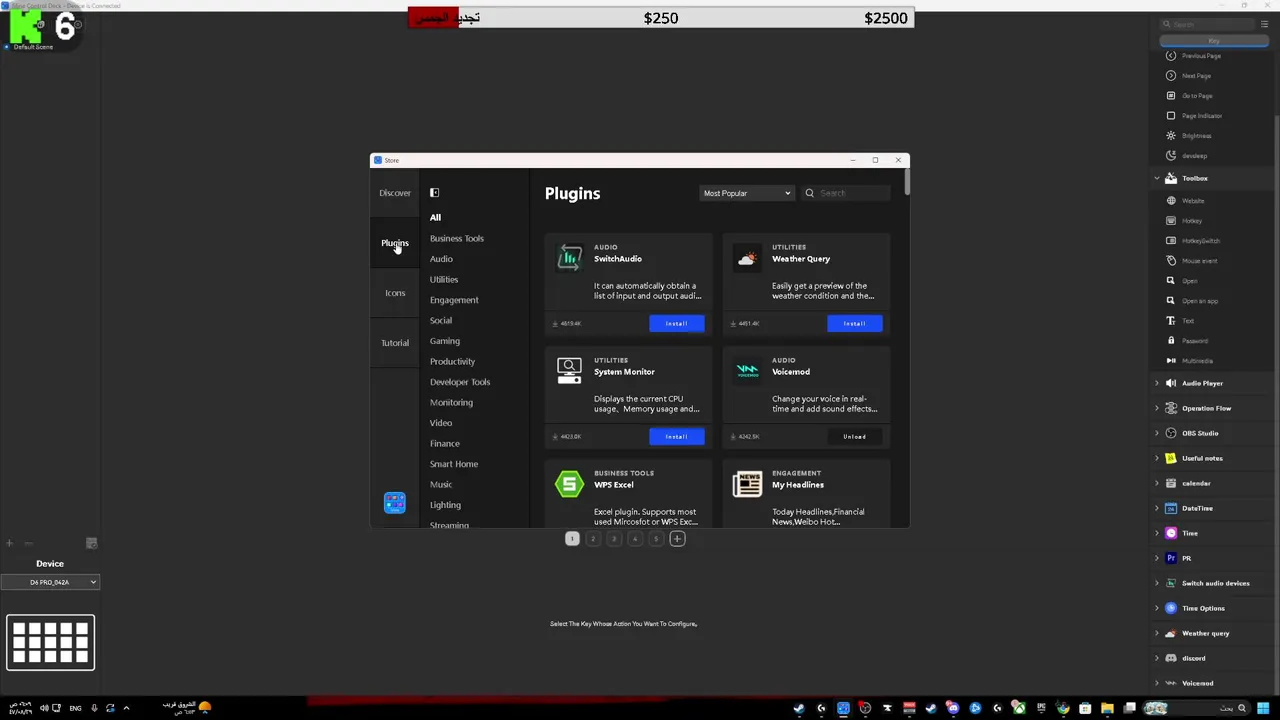
Task: Click the My Headlines plugin icon
Action: tap(747, 484)
